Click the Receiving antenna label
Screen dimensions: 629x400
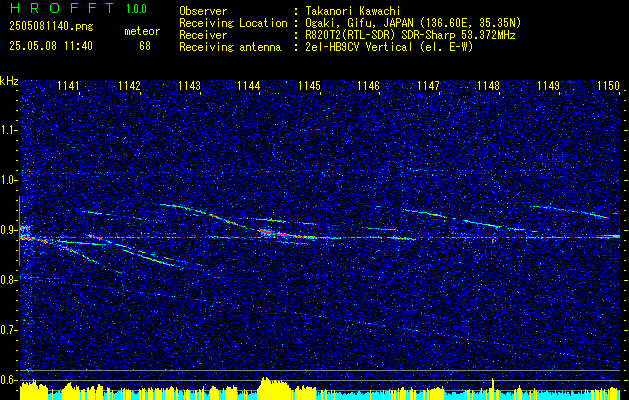tap(230, 47)
